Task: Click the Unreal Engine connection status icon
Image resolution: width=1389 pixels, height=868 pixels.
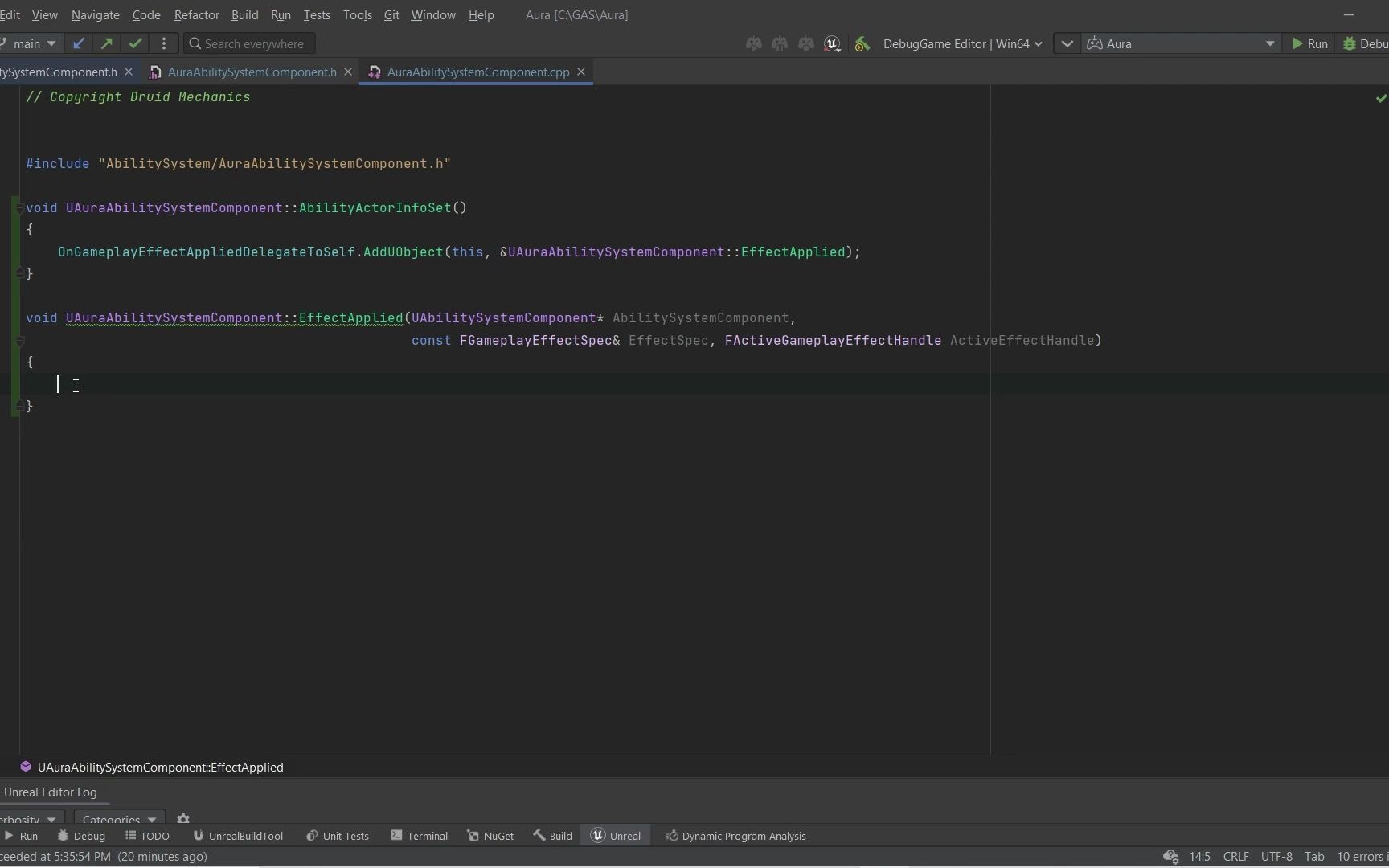Action: 833,44
